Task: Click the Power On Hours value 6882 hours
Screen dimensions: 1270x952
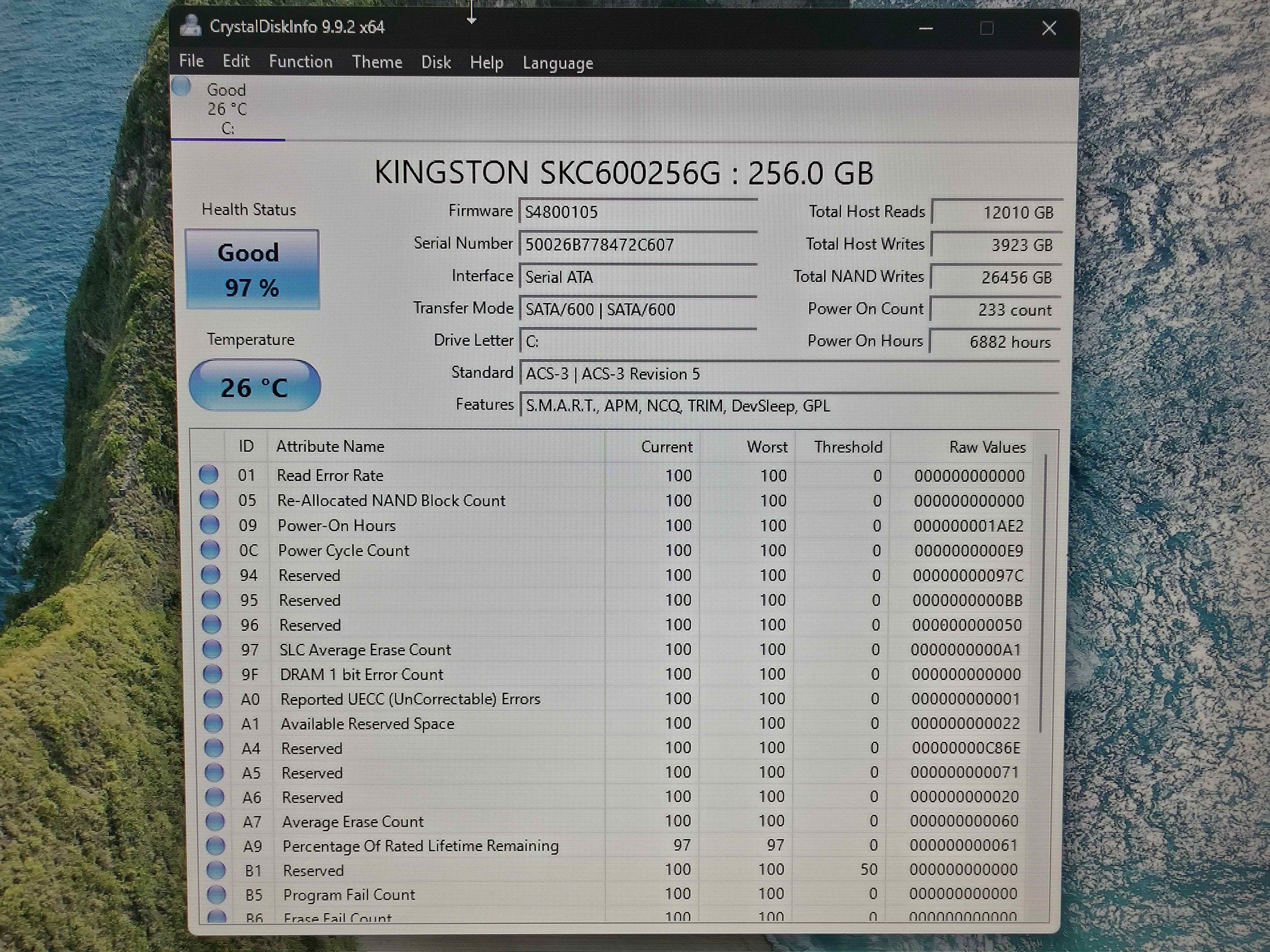Action: click(x=995, y=342)
